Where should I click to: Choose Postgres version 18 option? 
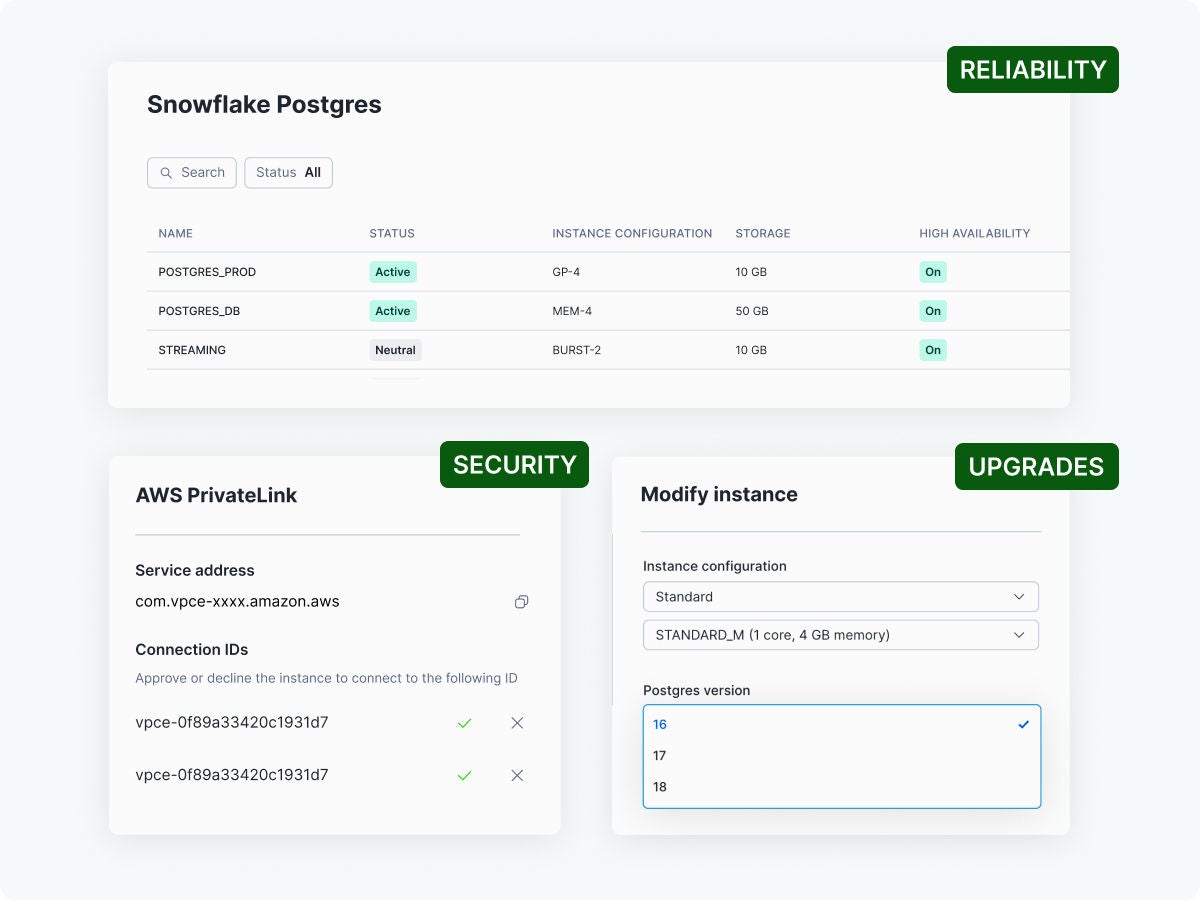[660, 787]
